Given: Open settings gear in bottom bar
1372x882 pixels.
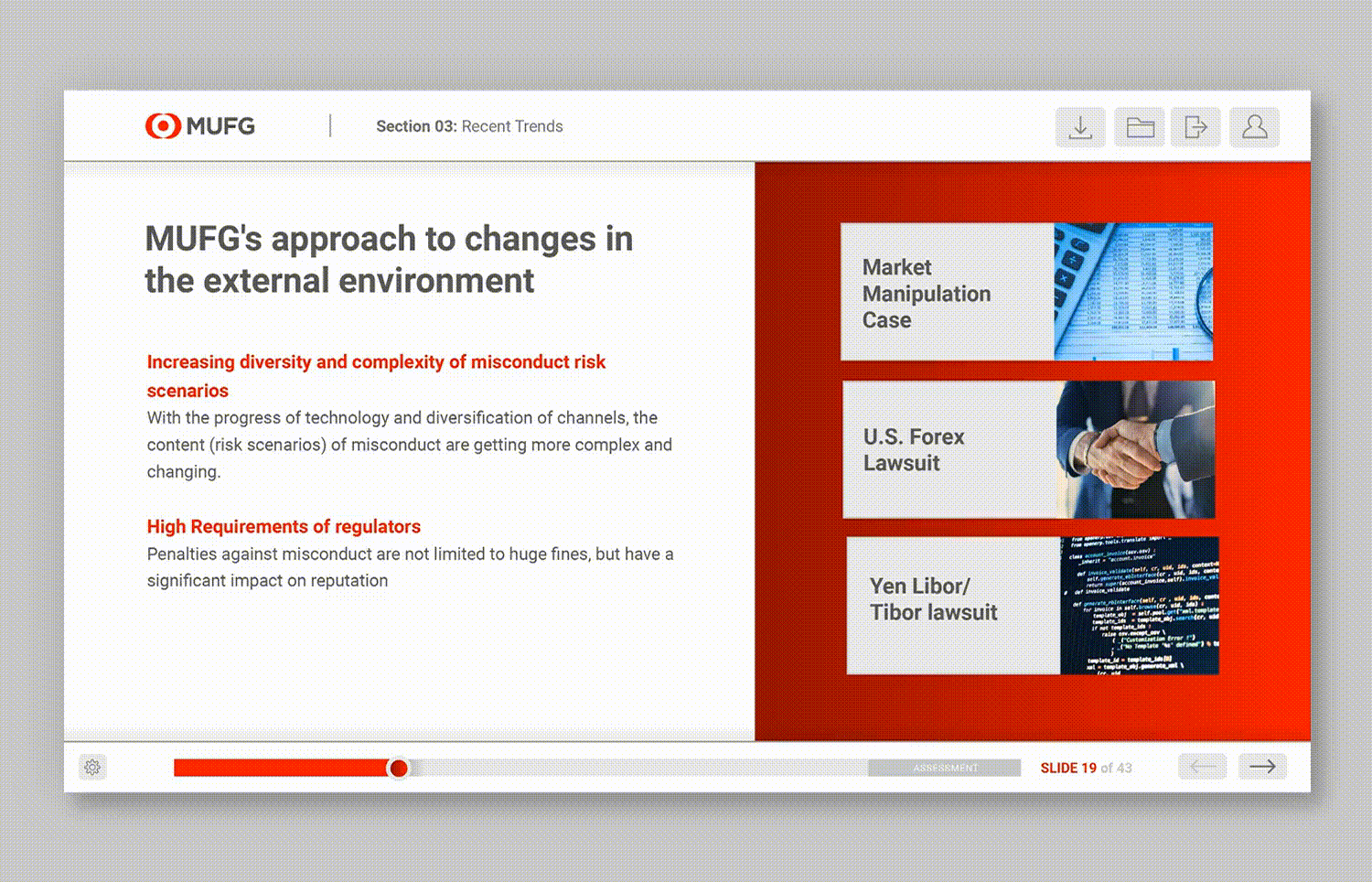Looking at the screenshot, I should 92,768.
